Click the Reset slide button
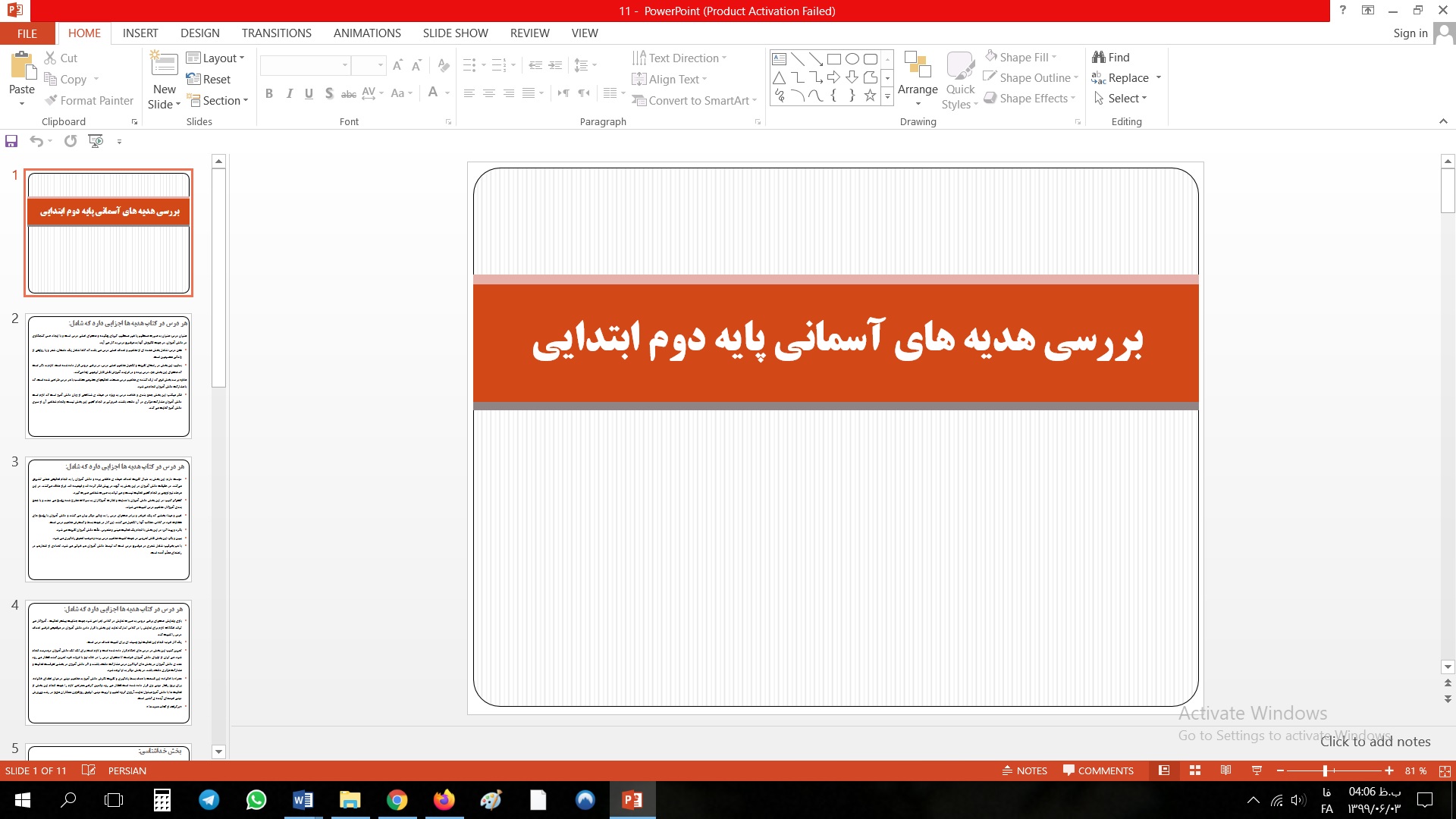This screenshot has width=1456, height=819. click(209, 79)
